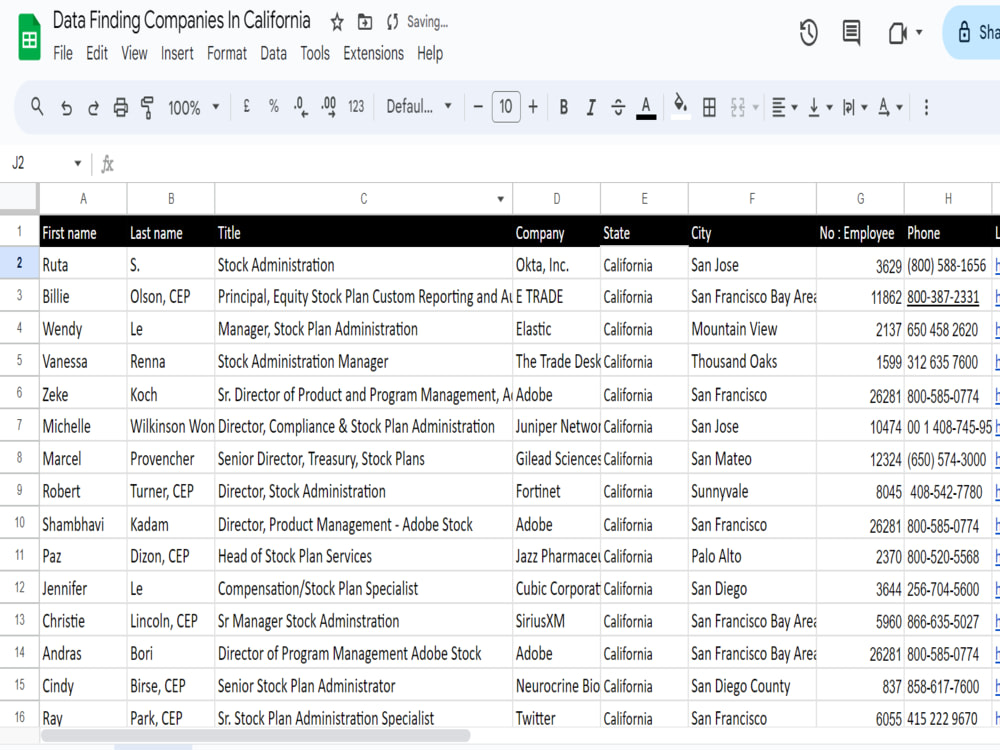Image resolution: width=1000 pixels, height=750 pixels.
Task: Open the borders menu
Action: click(709, 106)
